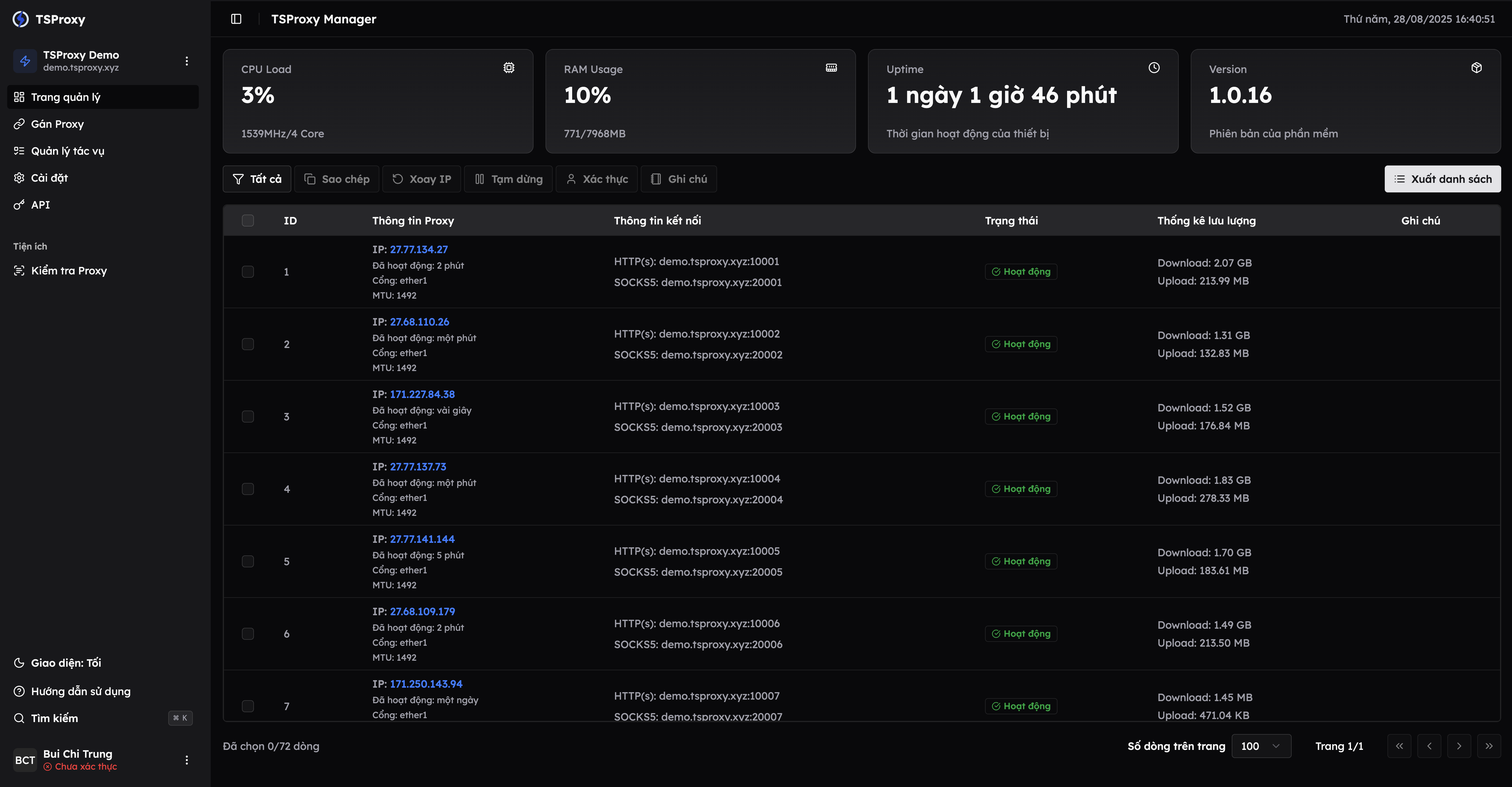
Task: Go to the last page arrow
Action: pos(1489,746)
